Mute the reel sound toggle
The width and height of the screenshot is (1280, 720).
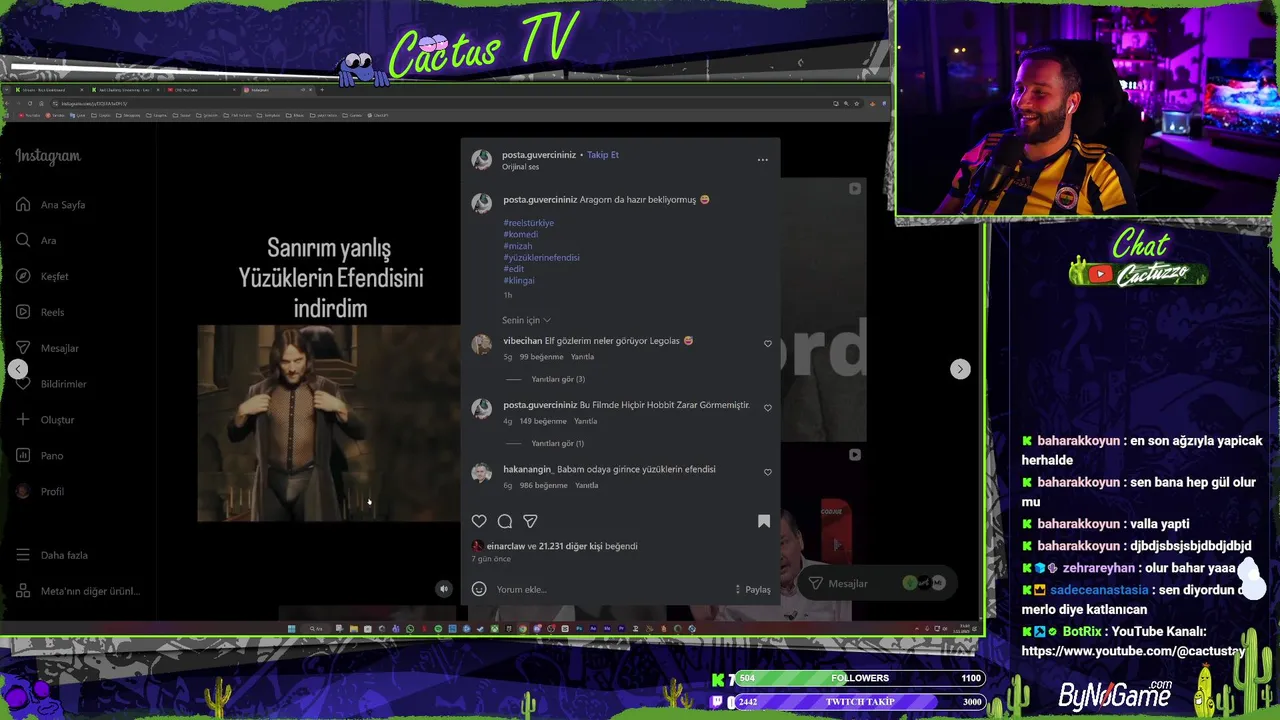444,589
